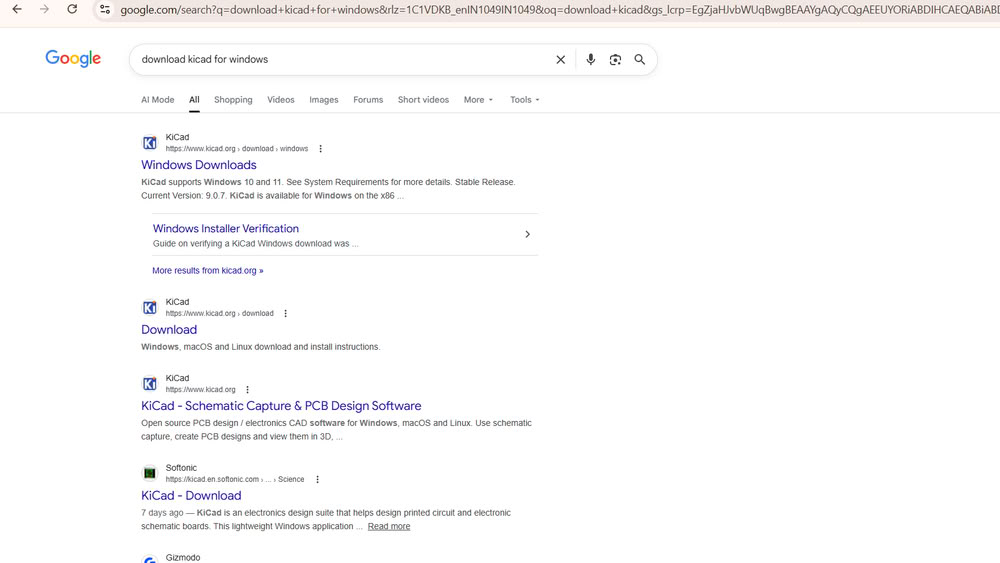Switch to AI Mode tab

tap(158, 99)
